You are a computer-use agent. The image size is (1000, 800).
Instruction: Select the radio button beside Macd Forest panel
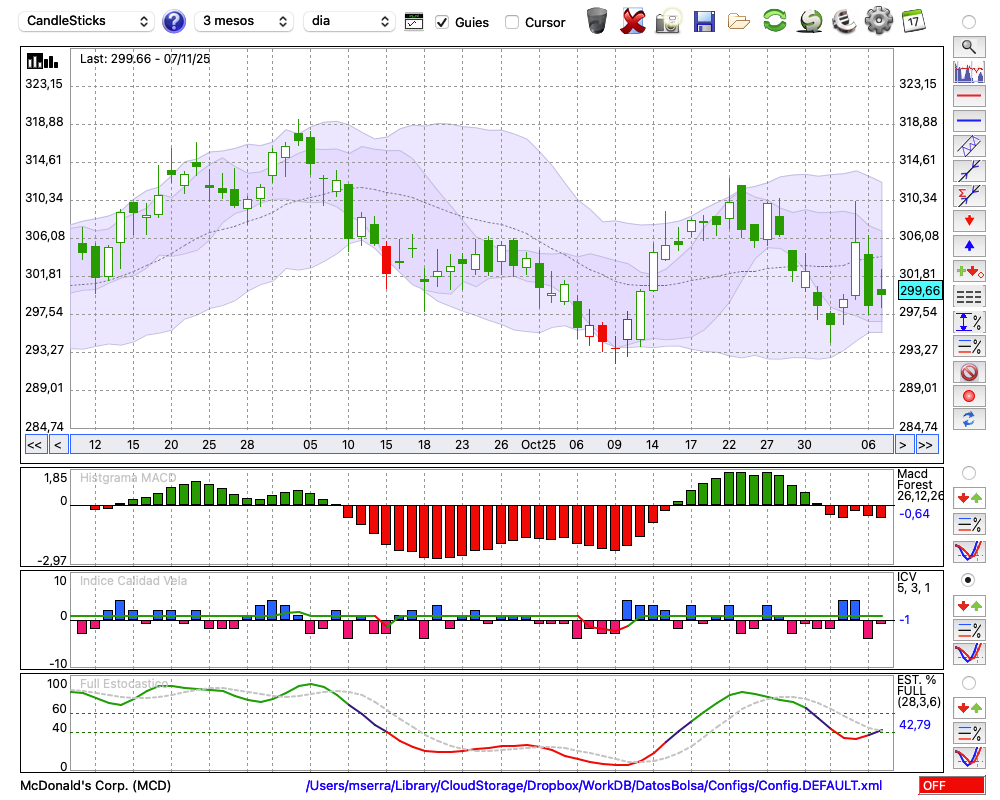pos(968,472)
